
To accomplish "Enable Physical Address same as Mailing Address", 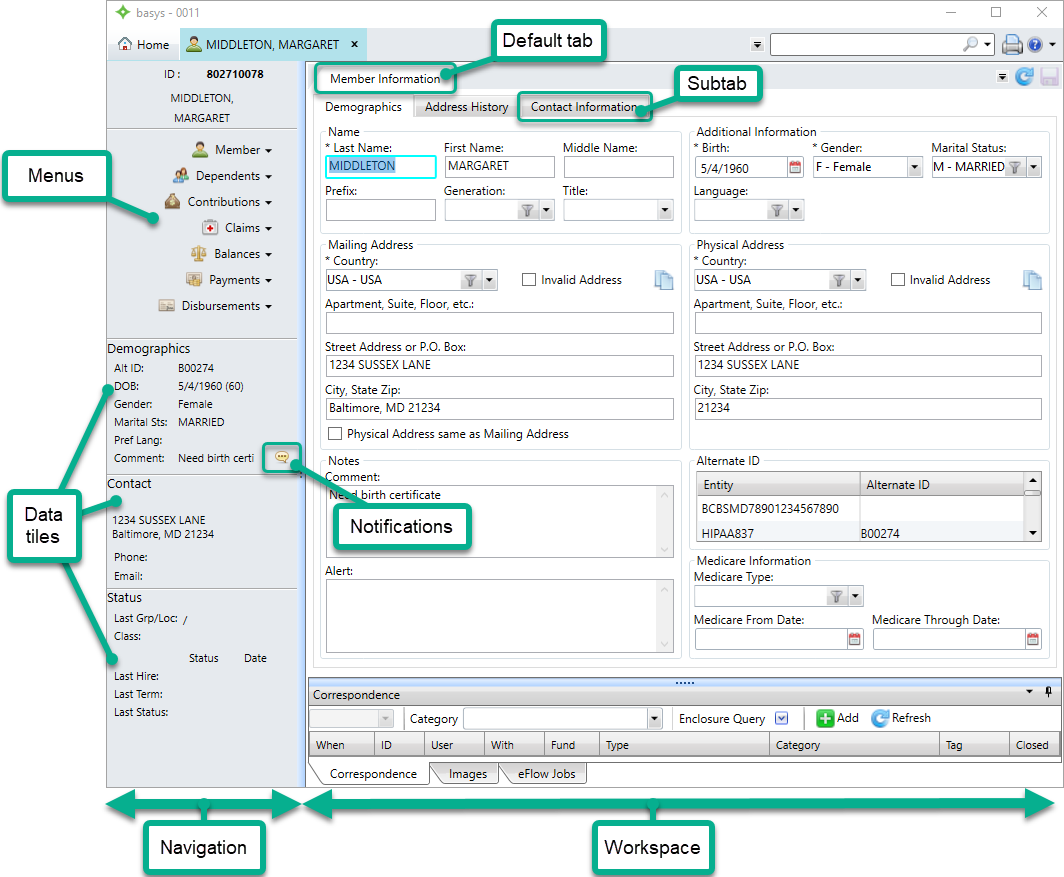I will click(x=335, y=433).
